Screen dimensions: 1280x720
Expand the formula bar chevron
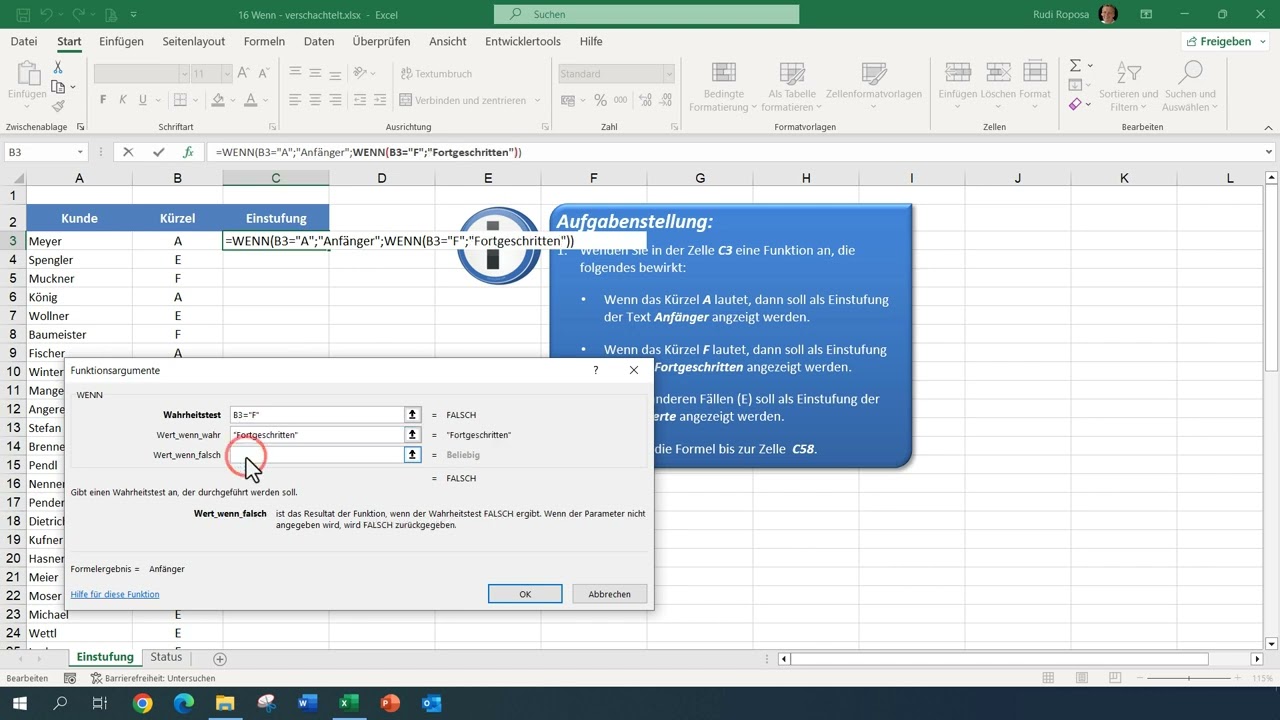(1270, 152)
